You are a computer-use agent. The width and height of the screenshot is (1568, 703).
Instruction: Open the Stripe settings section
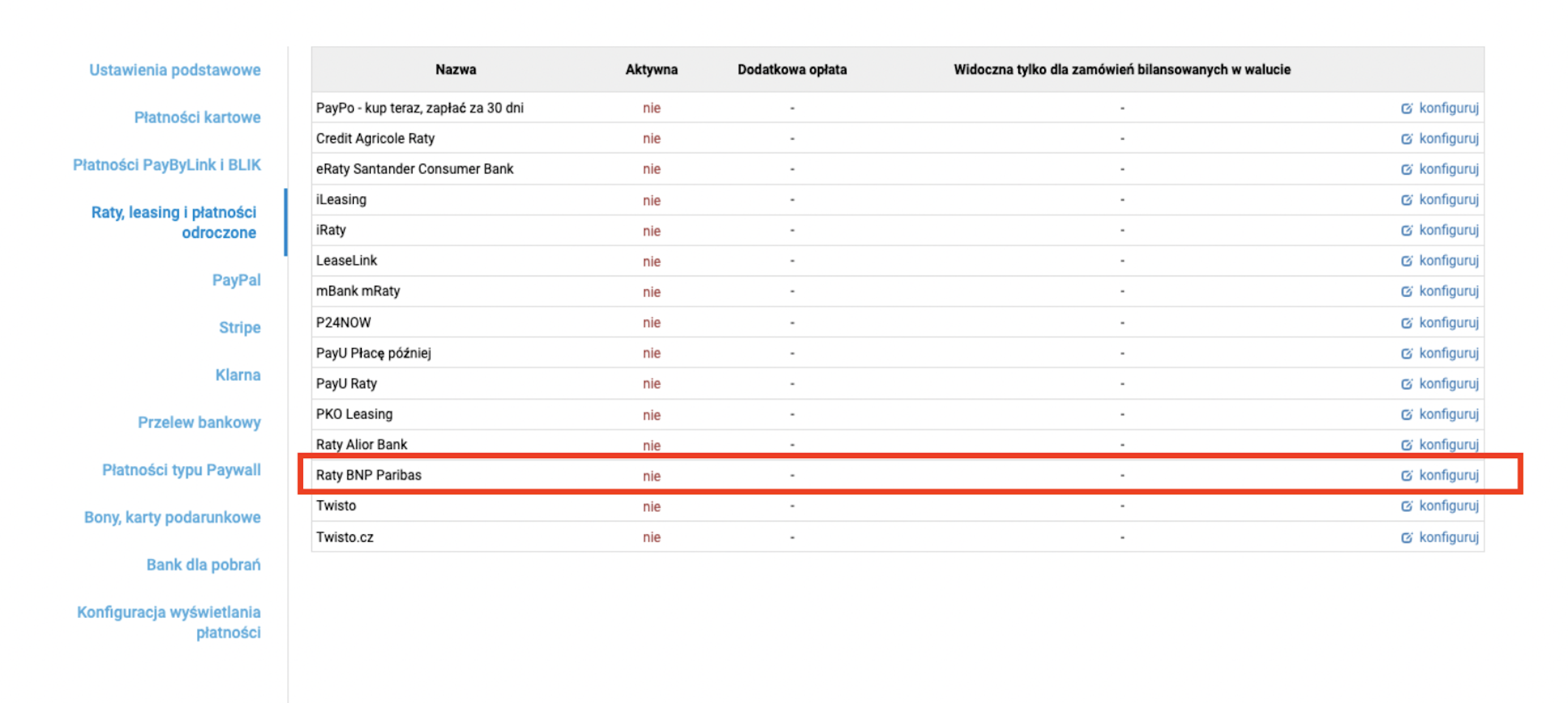coord(240,328)
